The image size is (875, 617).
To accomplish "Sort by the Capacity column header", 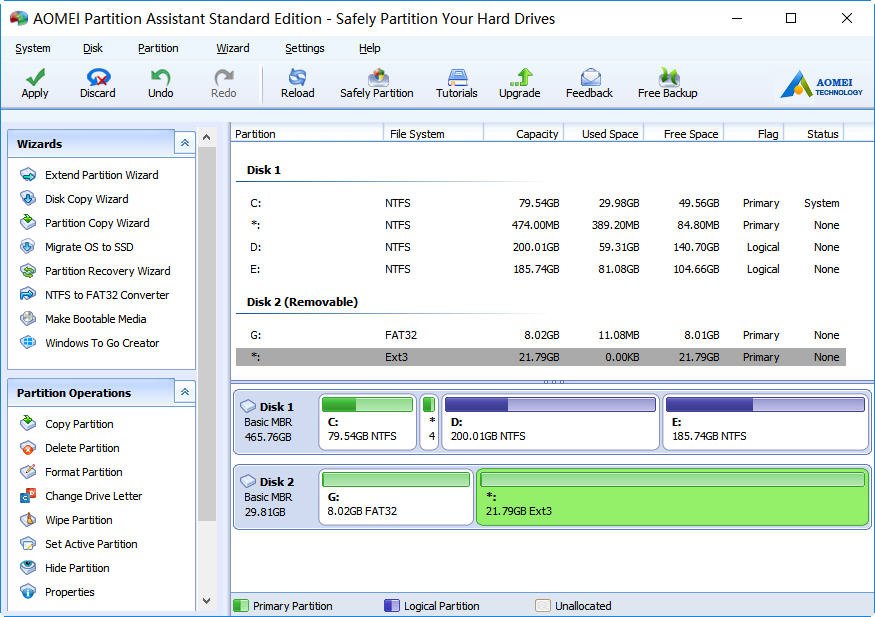I will point(524,134).
